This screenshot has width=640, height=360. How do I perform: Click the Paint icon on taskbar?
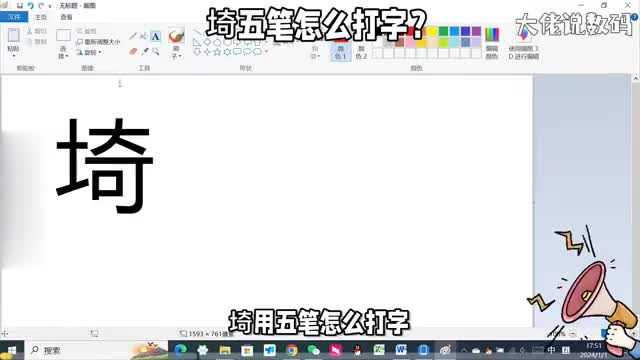(x=445, y=350)
